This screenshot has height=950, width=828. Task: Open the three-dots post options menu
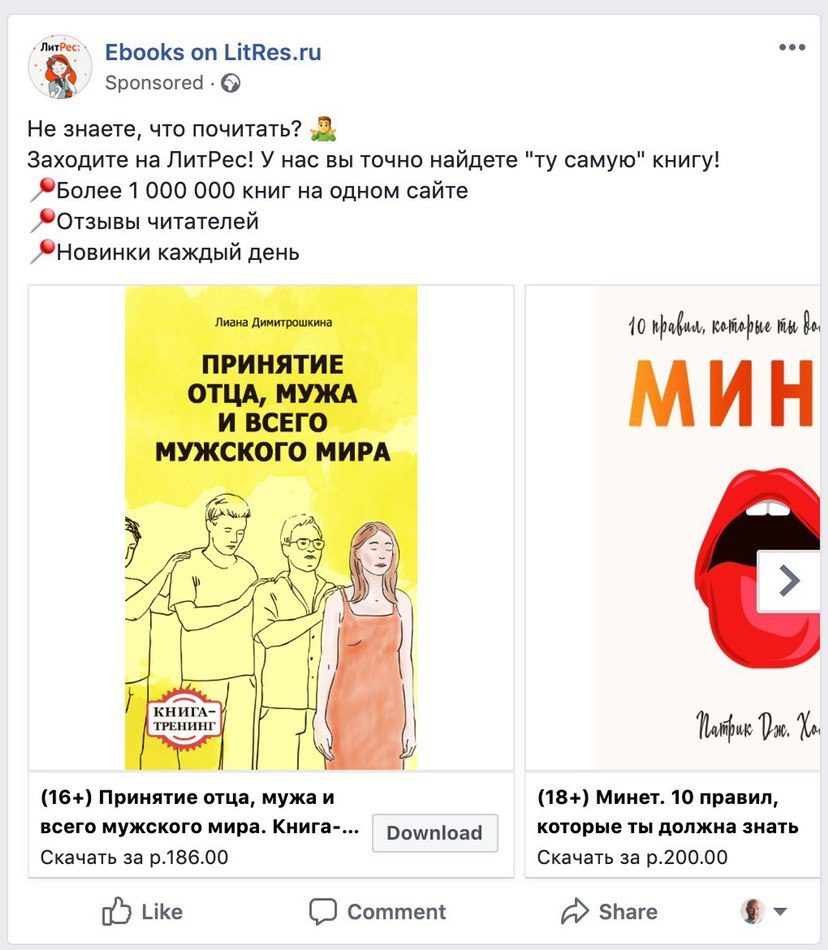792,47
